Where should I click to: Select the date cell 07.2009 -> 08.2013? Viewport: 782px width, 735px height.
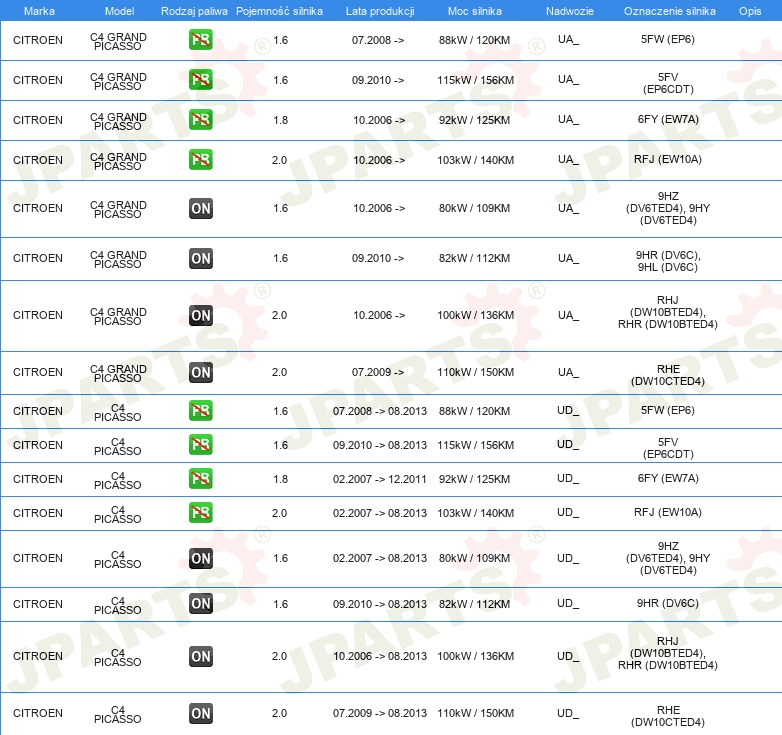[x=380, y=713]
